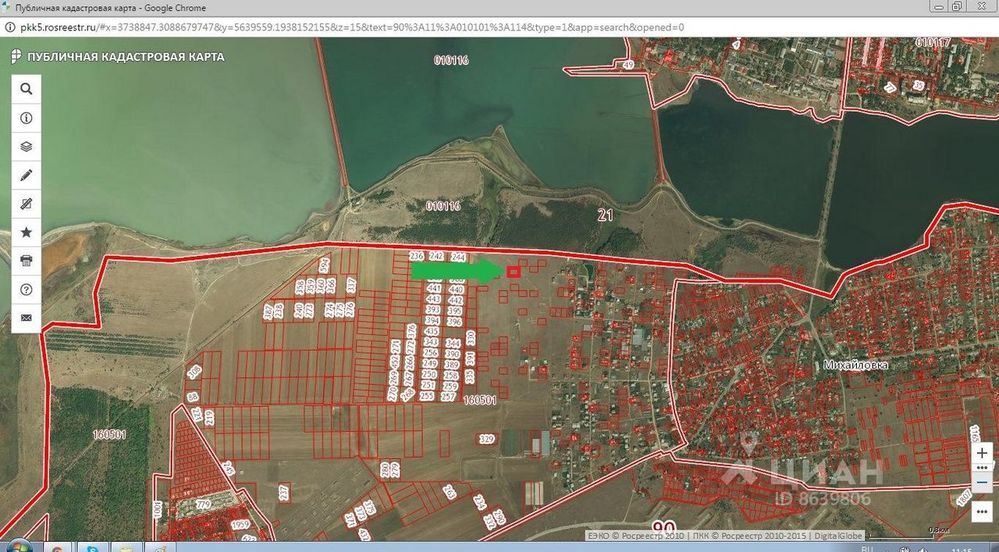This screenshot has width=999, height=552.
Task: Zoom out with the minus button
Action: 982,481
